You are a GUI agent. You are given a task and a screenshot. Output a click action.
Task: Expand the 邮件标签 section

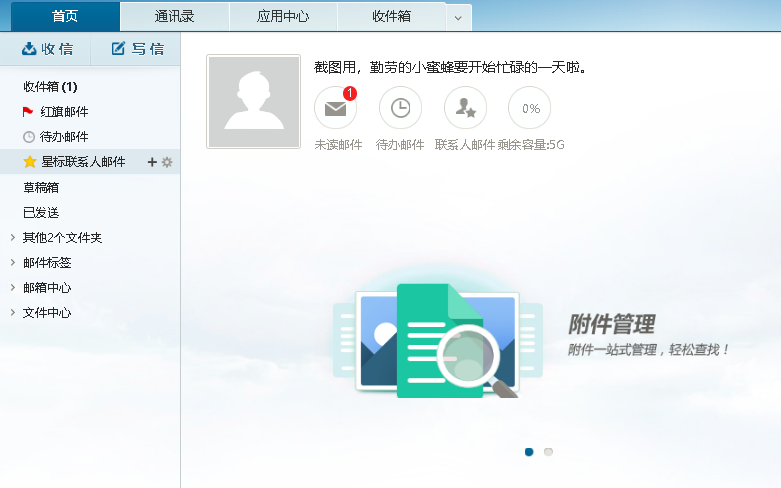12,263
